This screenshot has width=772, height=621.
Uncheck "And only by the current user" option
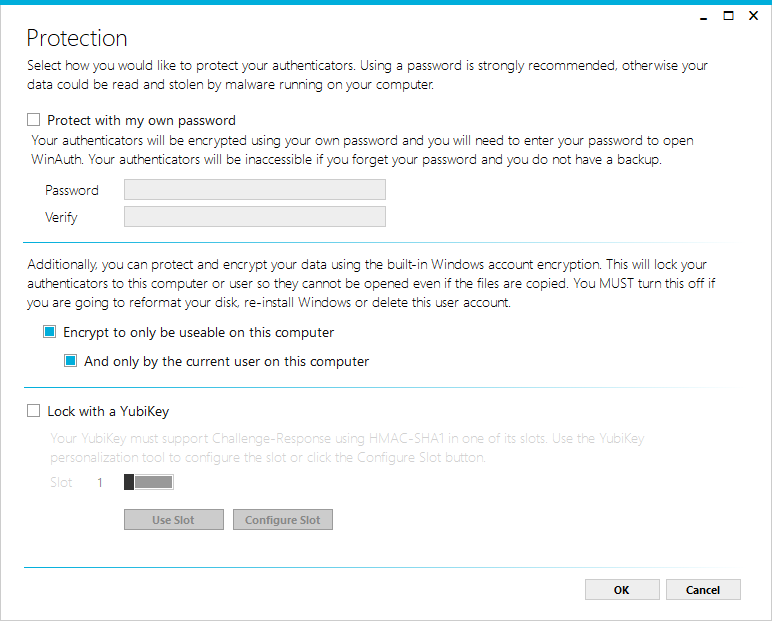click(71, 361)
